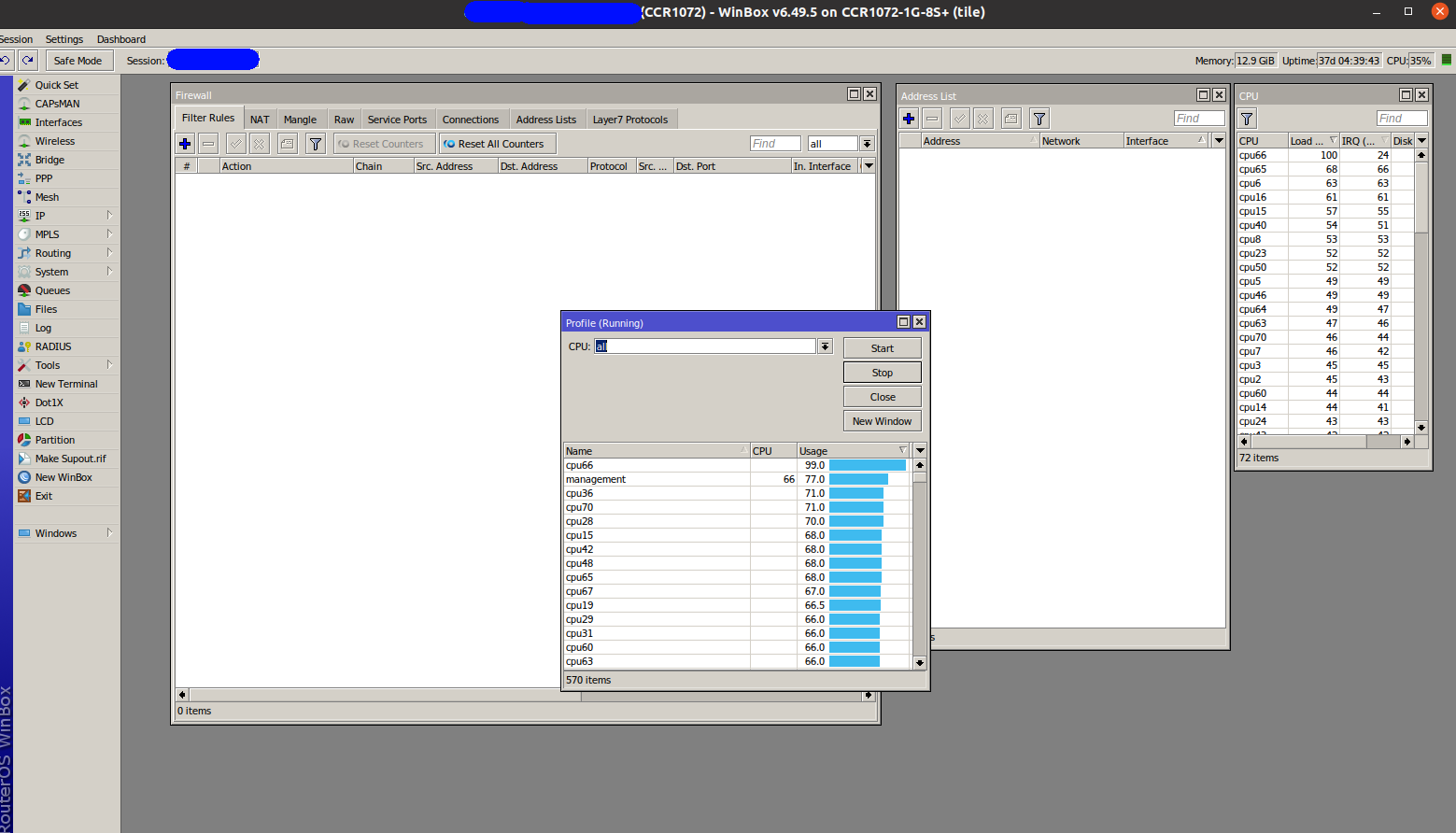Expand the Tools submenu in the sidebar
Screen dimensions: 1456x833
coord(67,365)
